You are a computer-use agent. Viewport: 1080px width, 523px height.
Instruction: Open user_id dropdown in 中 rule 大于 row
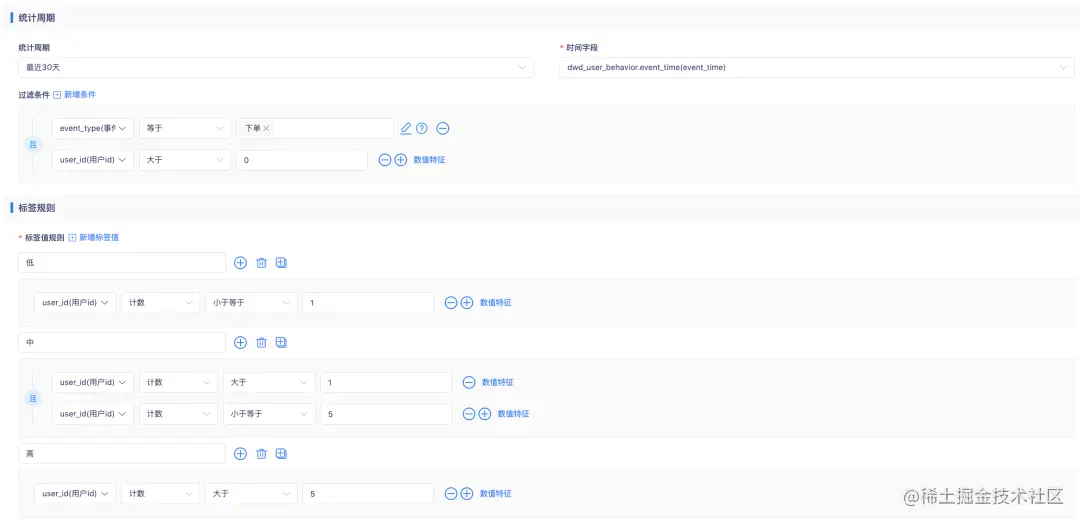point(93,382)
